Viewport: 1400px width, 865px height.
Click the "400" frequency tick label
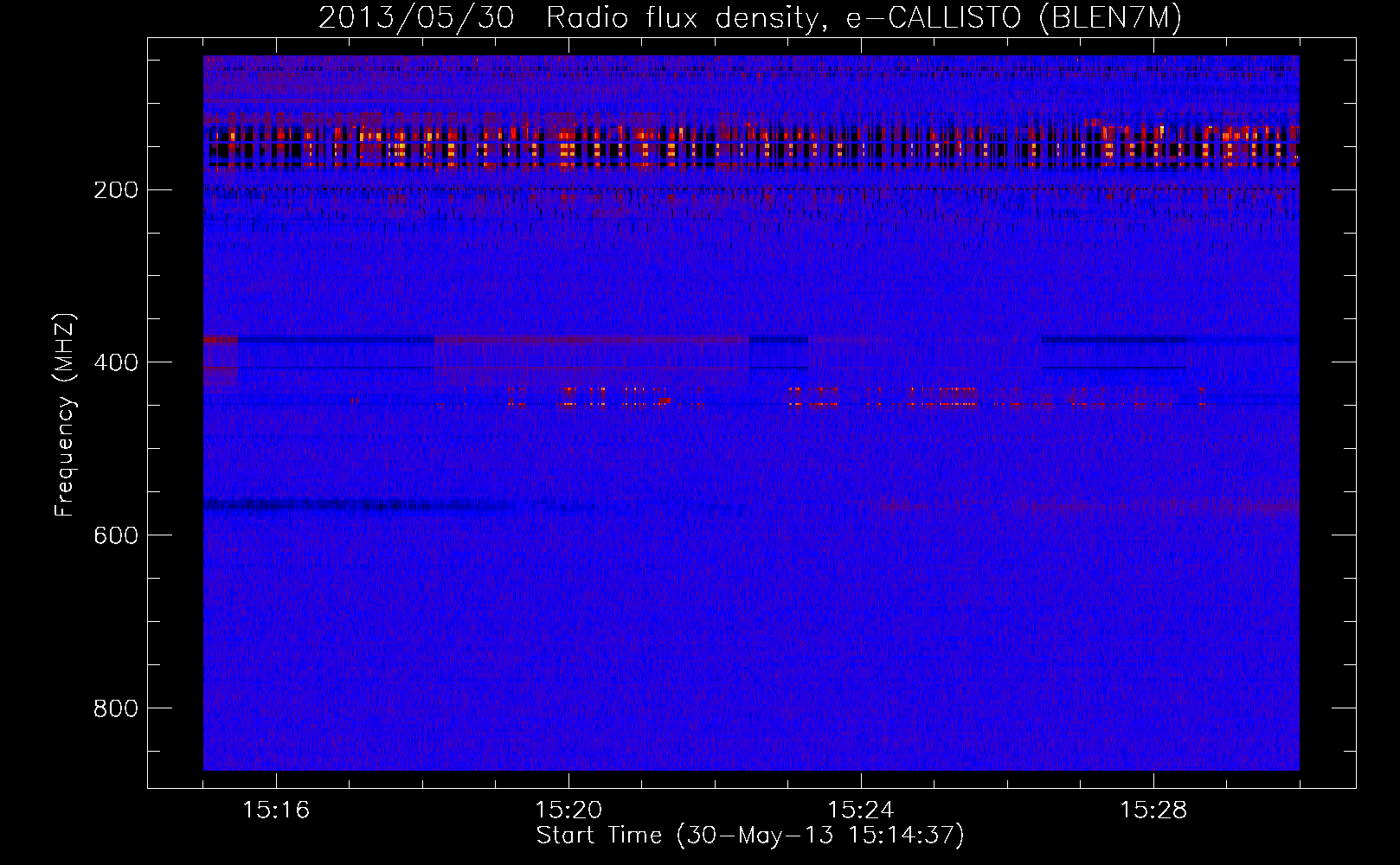pos(114,362)
